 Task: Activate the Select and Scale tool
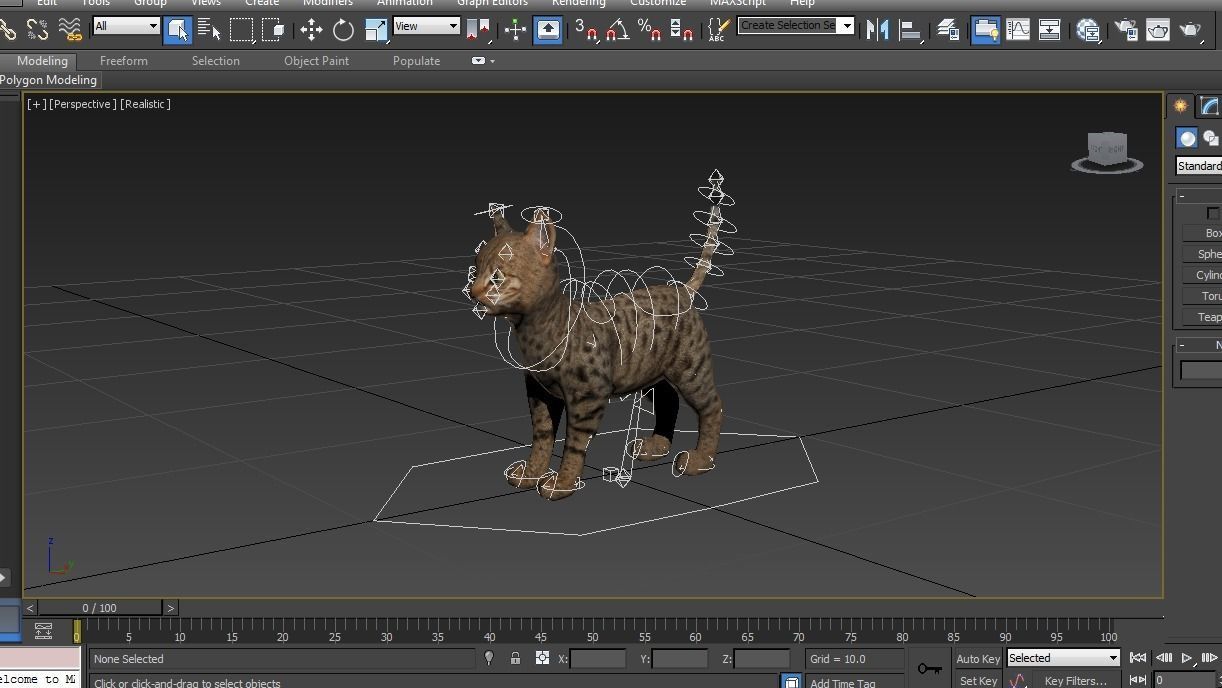pos(376,30)
